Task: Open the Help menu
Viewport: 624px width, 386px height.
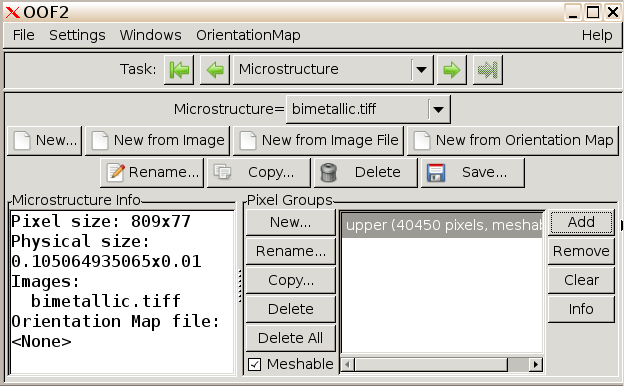Action: pyautogui.click(x=597, y=35)
